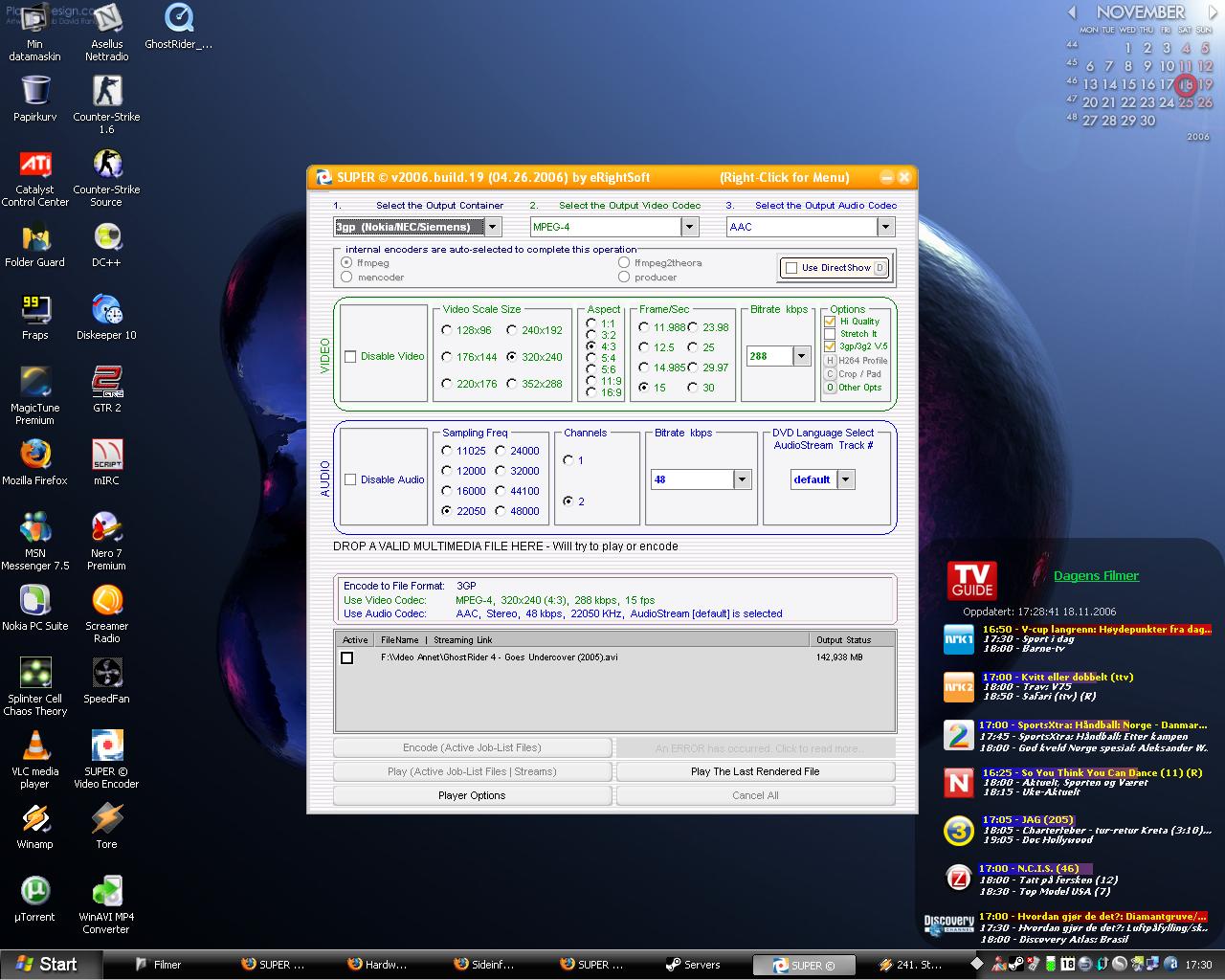Screen dimensions: 1225x980
Task: Launch Winamp desktop icon
Action: [x=35, y=827]
